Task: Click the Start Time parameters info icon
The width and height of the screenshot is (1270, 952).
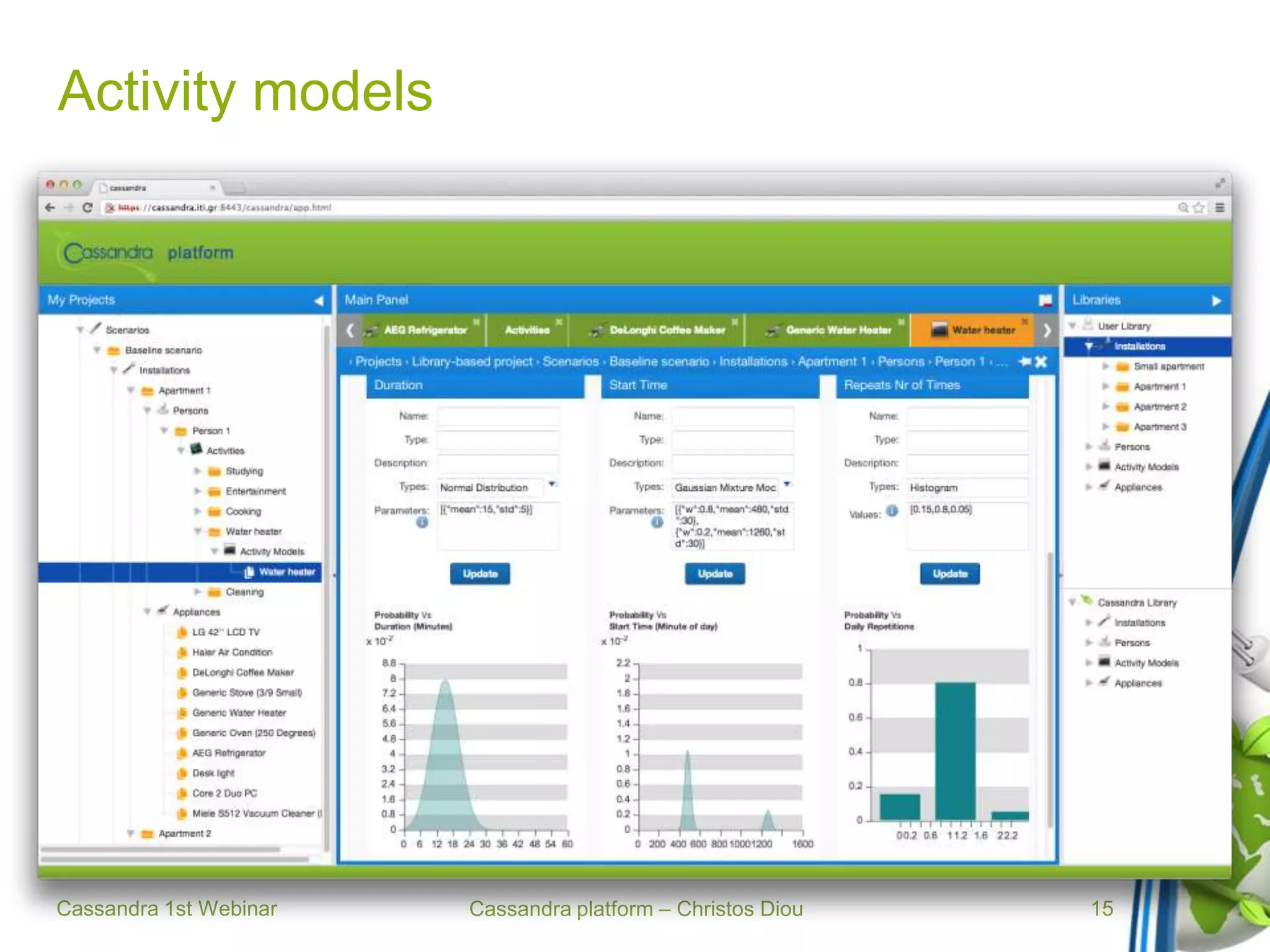Action: coord(657,522)
